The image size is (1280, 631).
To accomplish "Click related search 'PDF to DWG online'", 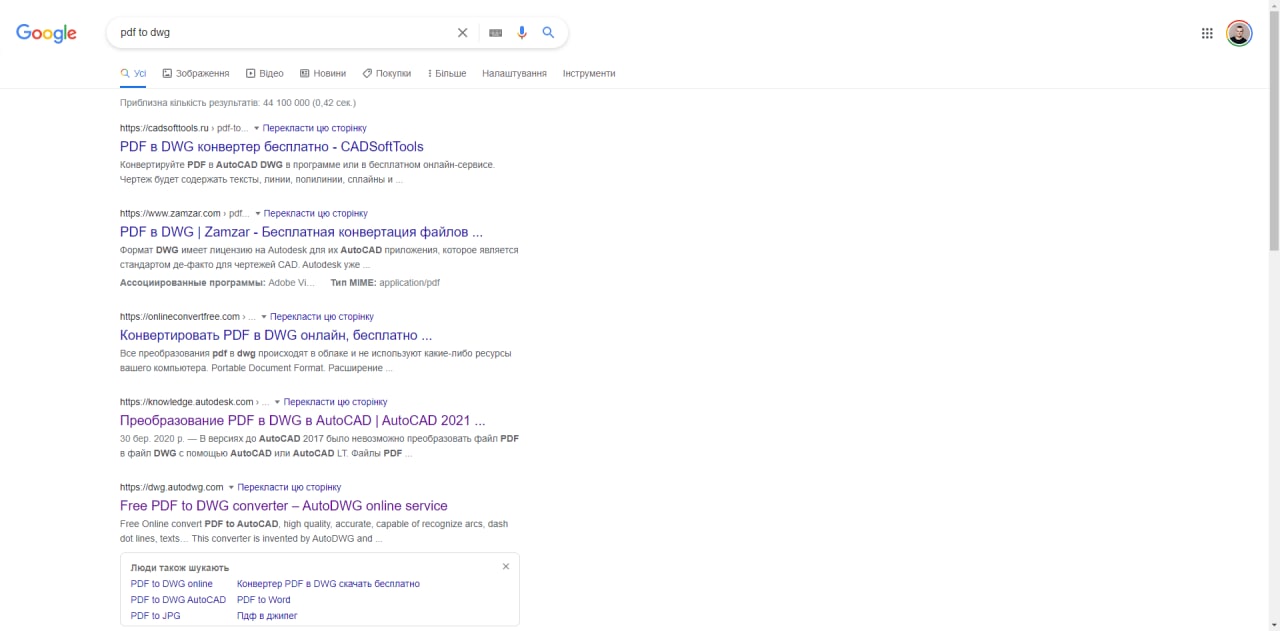I will pyautogui.click(x=172, y=584).
